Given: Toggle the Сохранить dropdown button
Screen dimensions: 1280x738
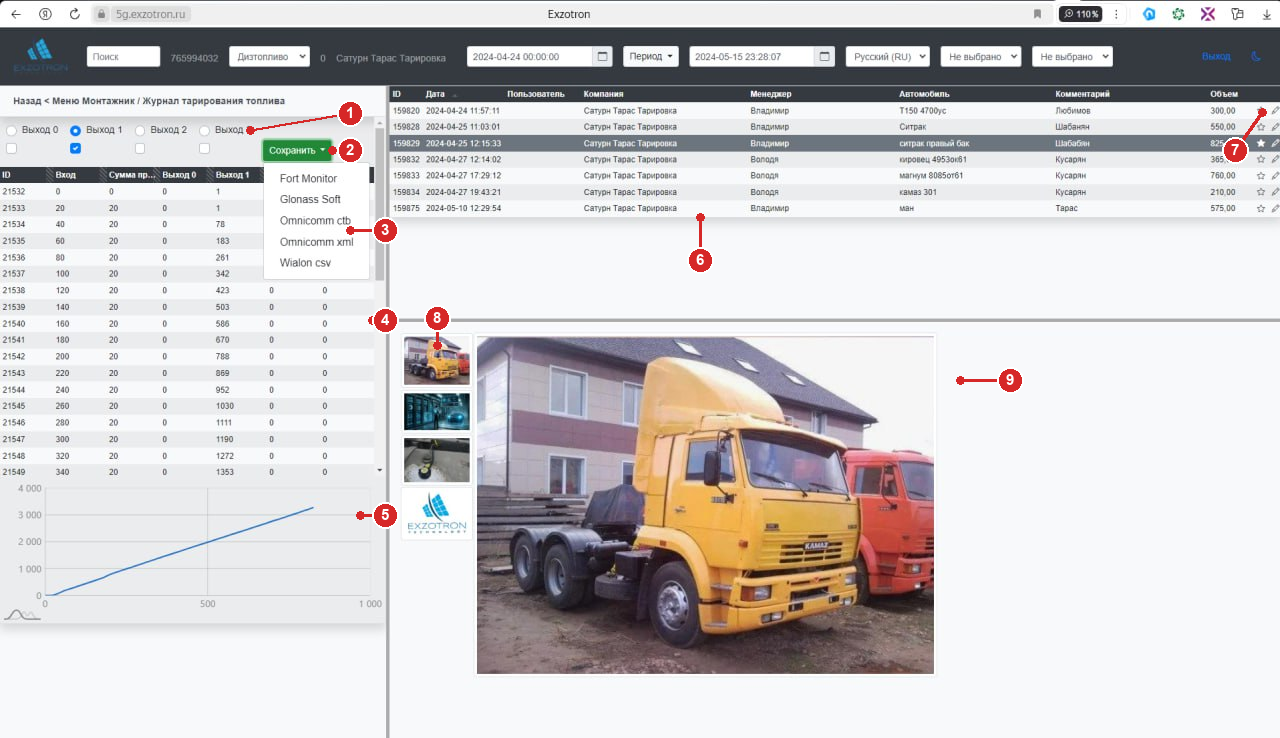Looking at the screenshot, I should point(297,150).
